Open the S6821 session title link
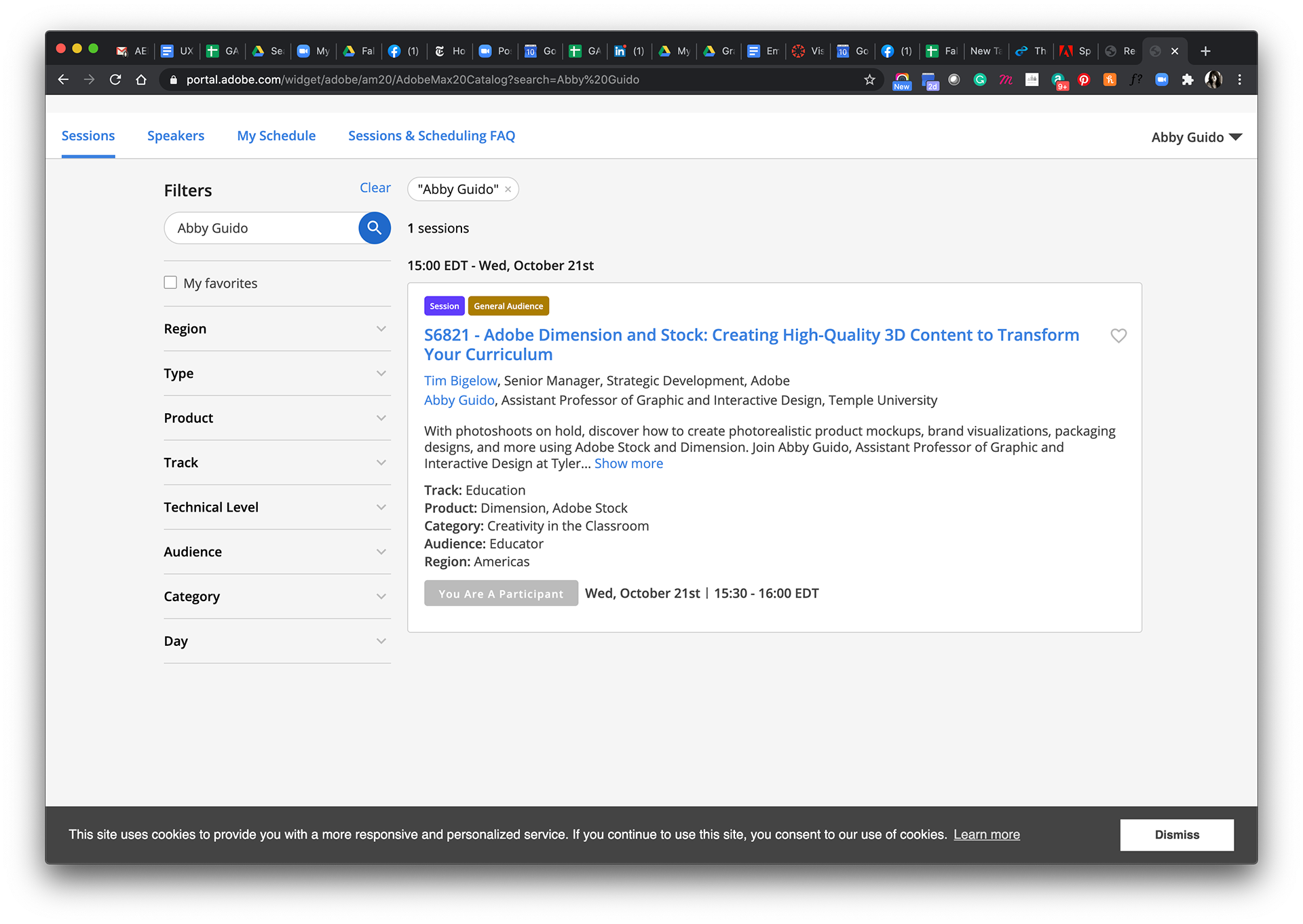 751,345
